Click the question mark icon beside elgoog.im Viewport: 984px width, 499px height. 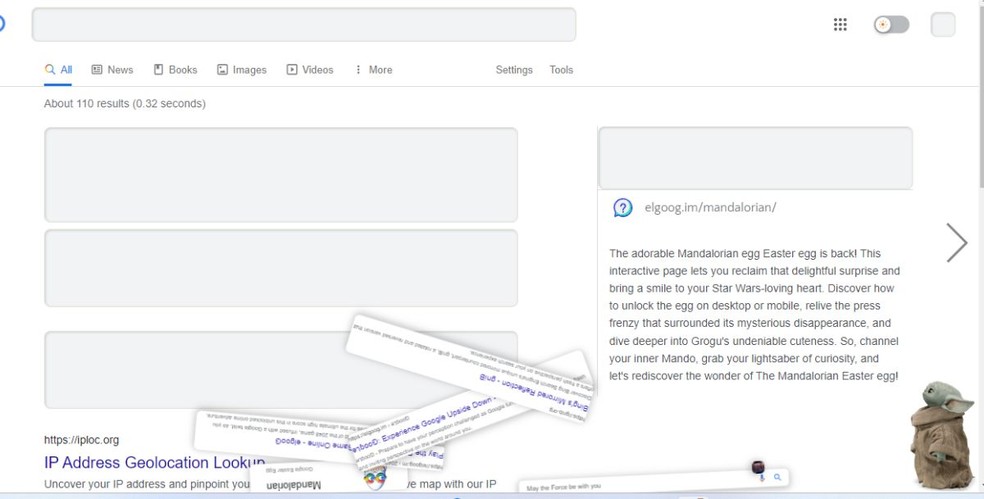pos(623,207)
